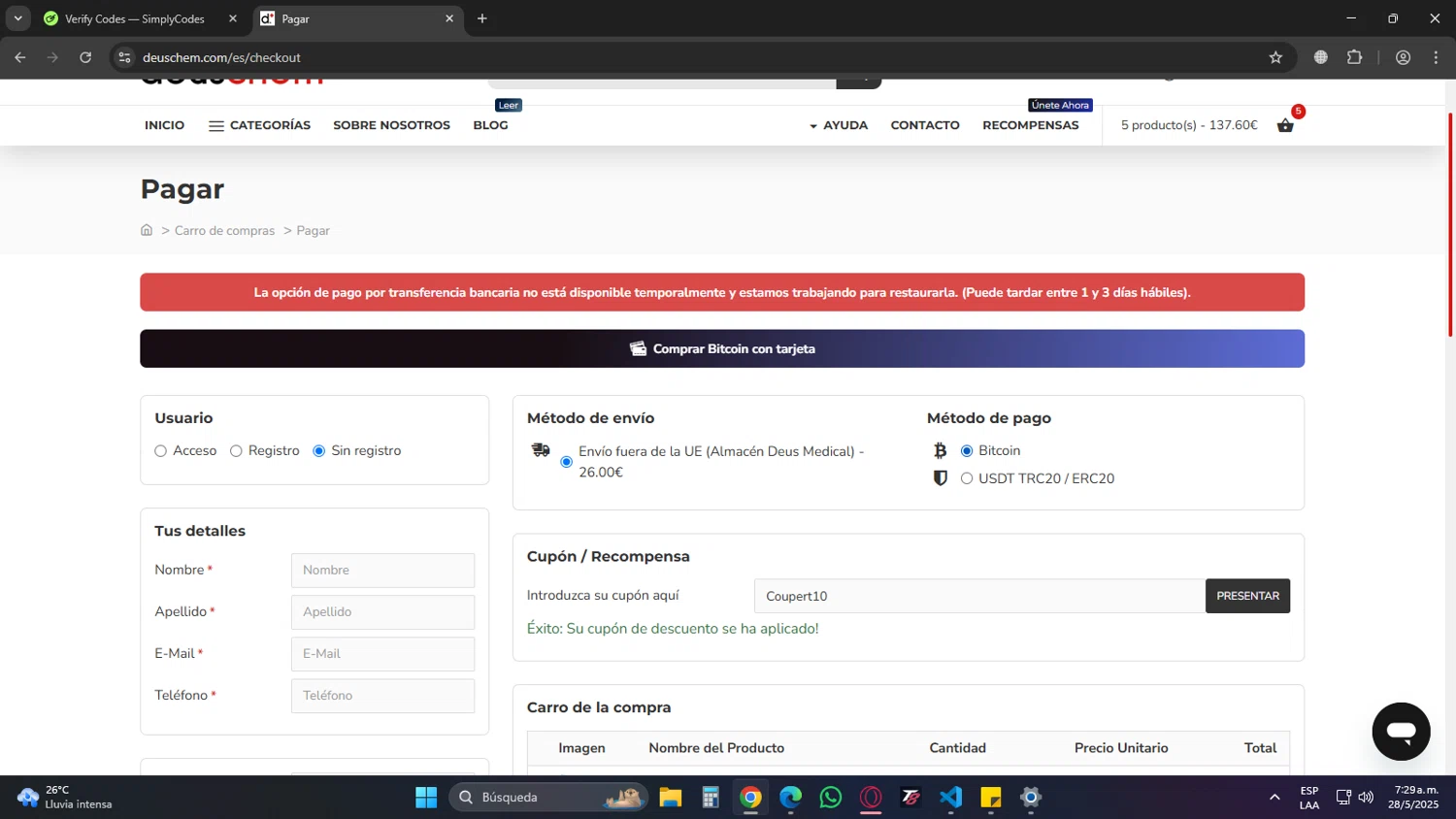The width and height of the screenshot is (1456, 819).
Task: Click the page vertical scrollbar
Action: 1450,225
